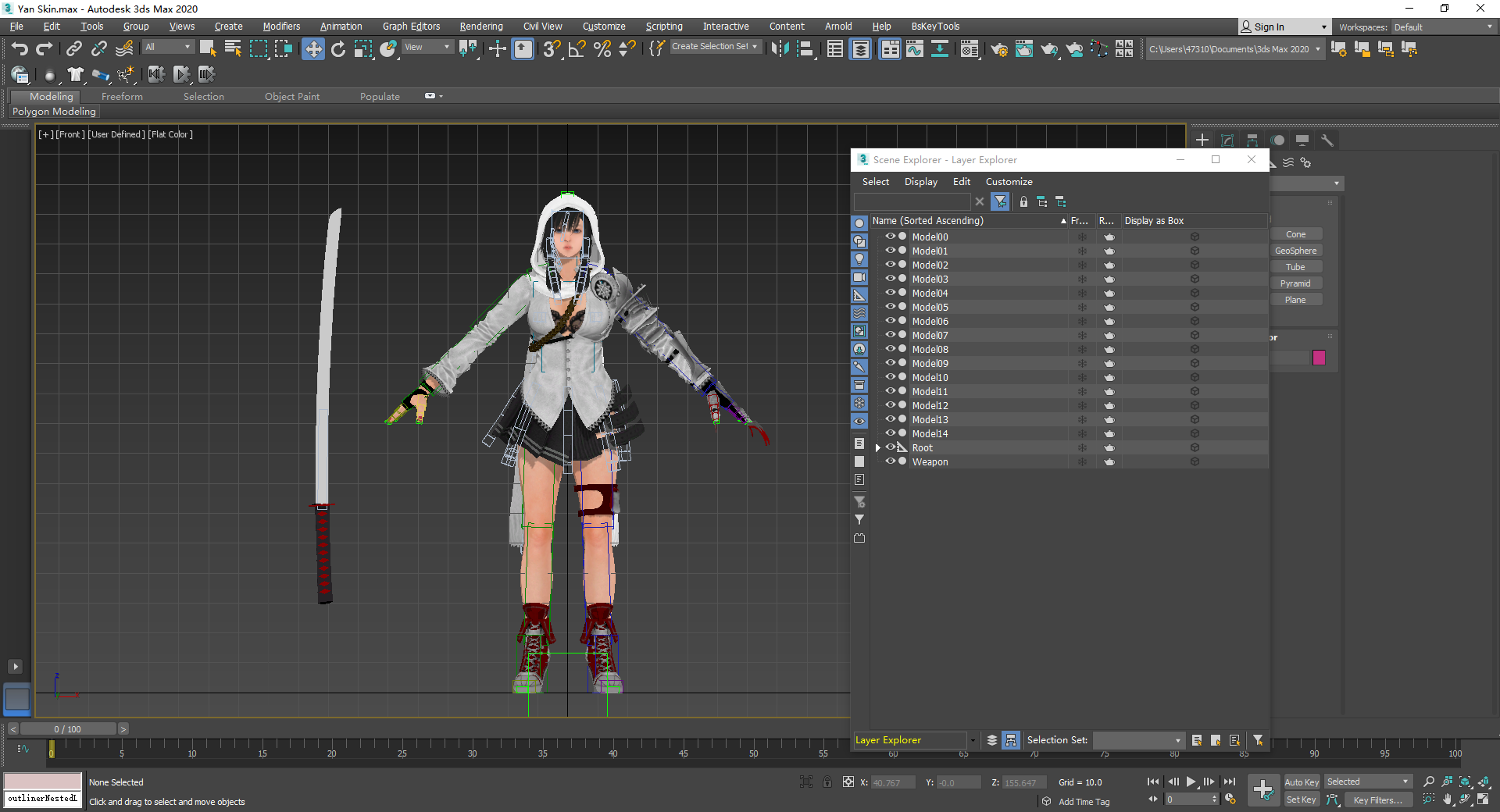The image size is (1500, 812).
Task: Click the Mirror tool icon
Action: coord(780,49)
